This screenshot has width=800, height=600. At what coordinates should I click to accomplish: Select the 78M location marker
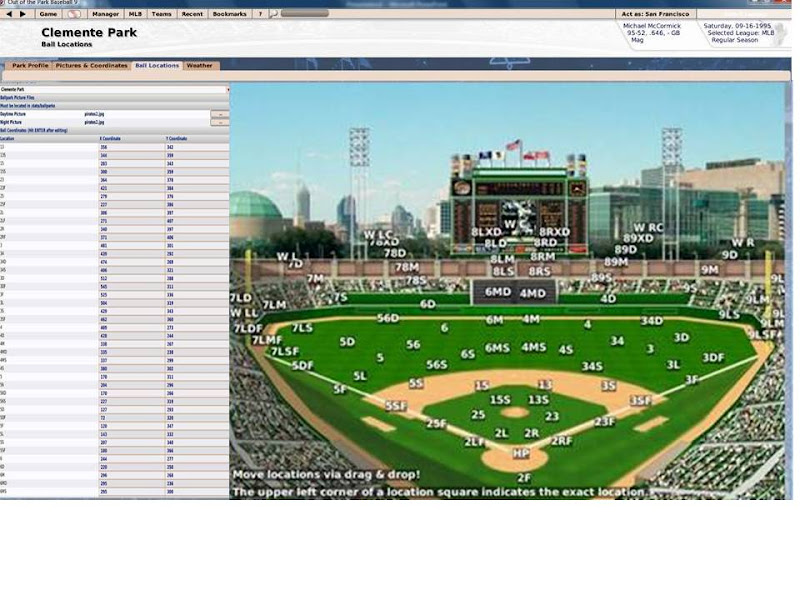pos(407,267)
